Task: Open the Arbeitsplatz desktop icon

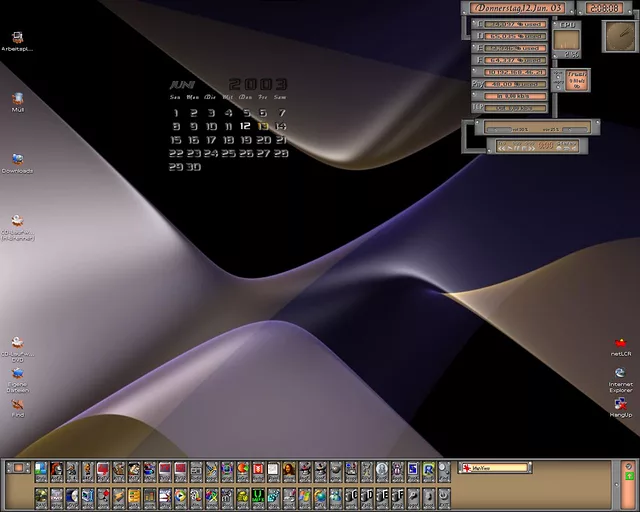Action: pyautogui.click(x=17, y=39)
